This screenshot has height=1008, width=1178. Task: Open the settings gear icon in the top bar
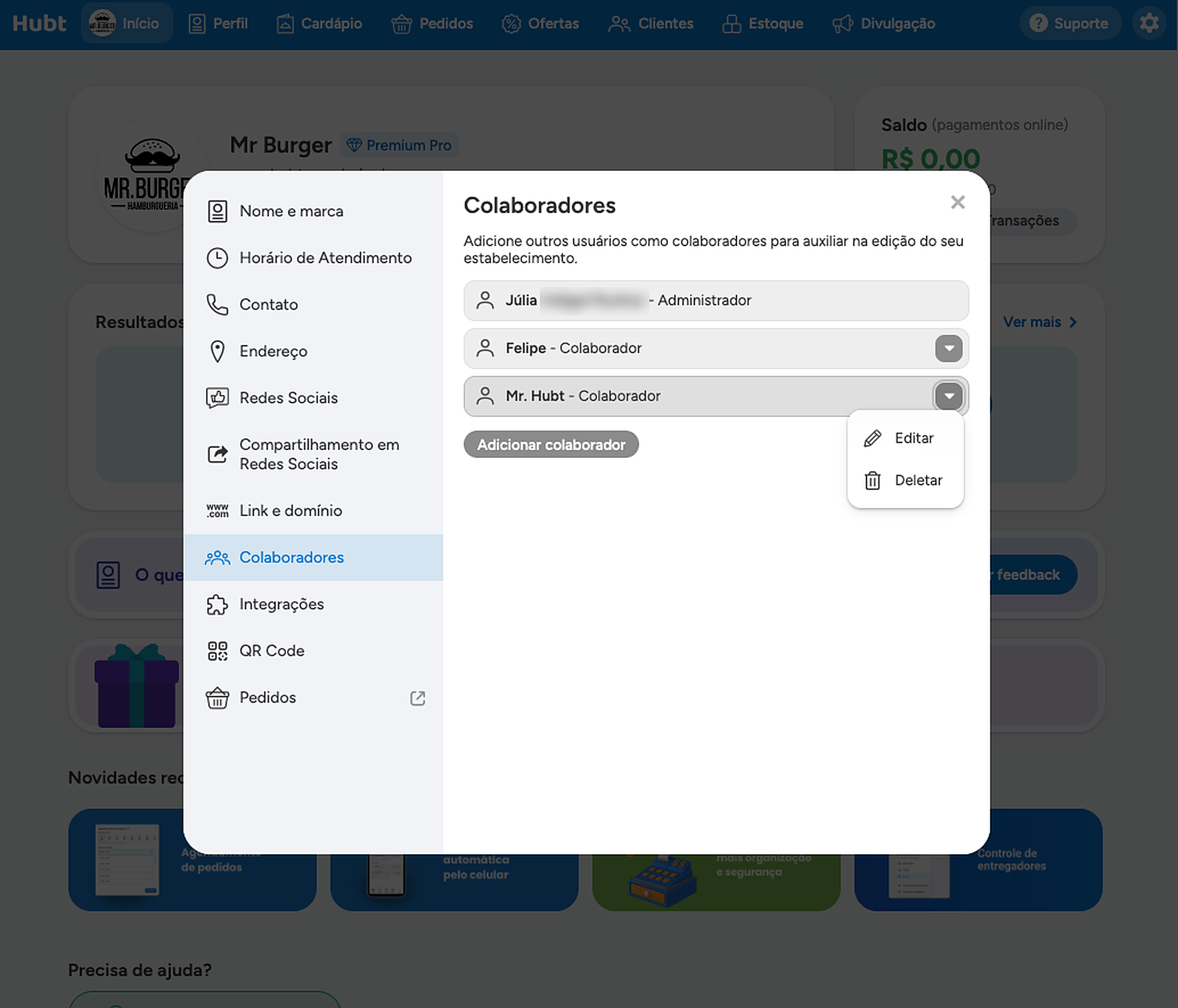pos(1149,23)
